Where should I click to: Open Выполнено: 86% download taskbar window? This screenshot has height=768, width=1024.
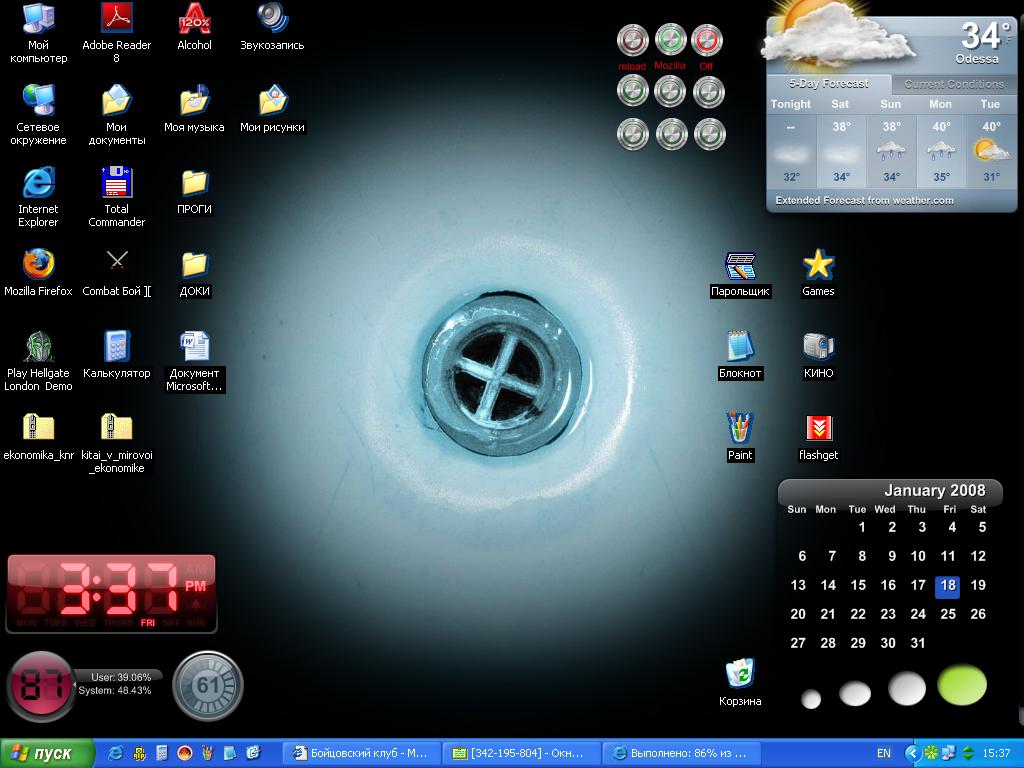coord(680,754)
